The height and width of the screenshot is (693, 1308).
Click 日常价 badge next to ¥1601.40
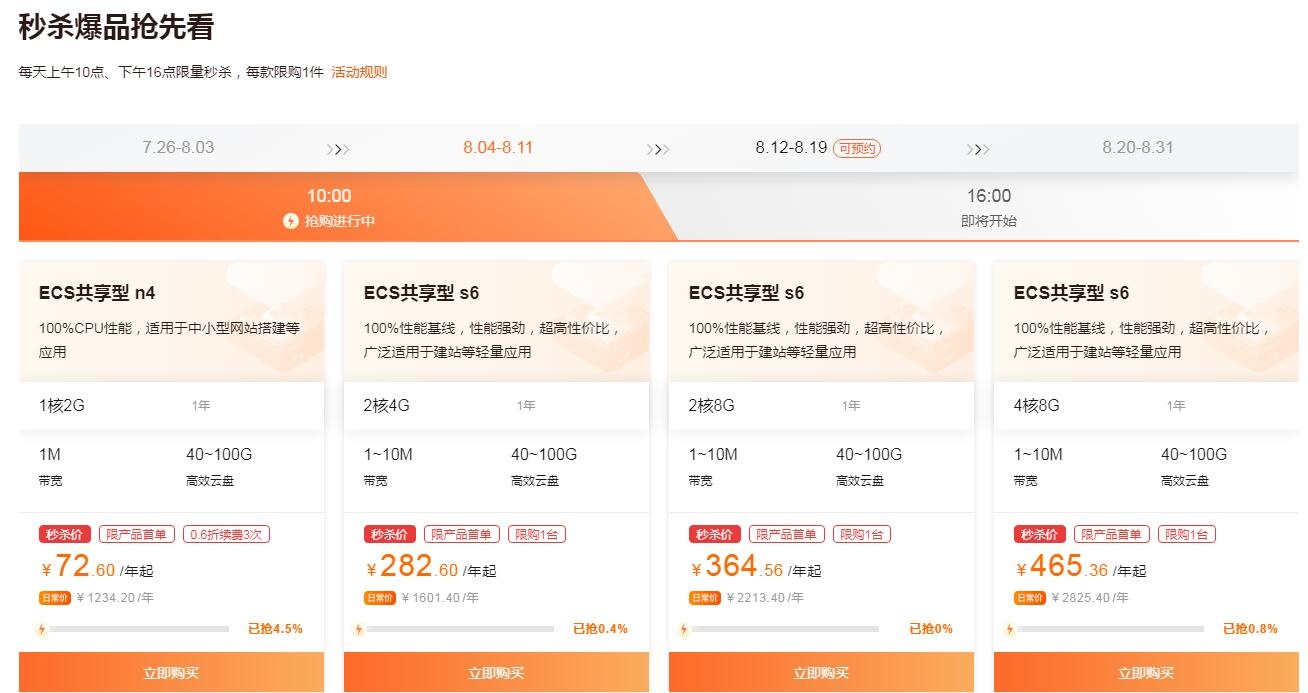[380, 598]
